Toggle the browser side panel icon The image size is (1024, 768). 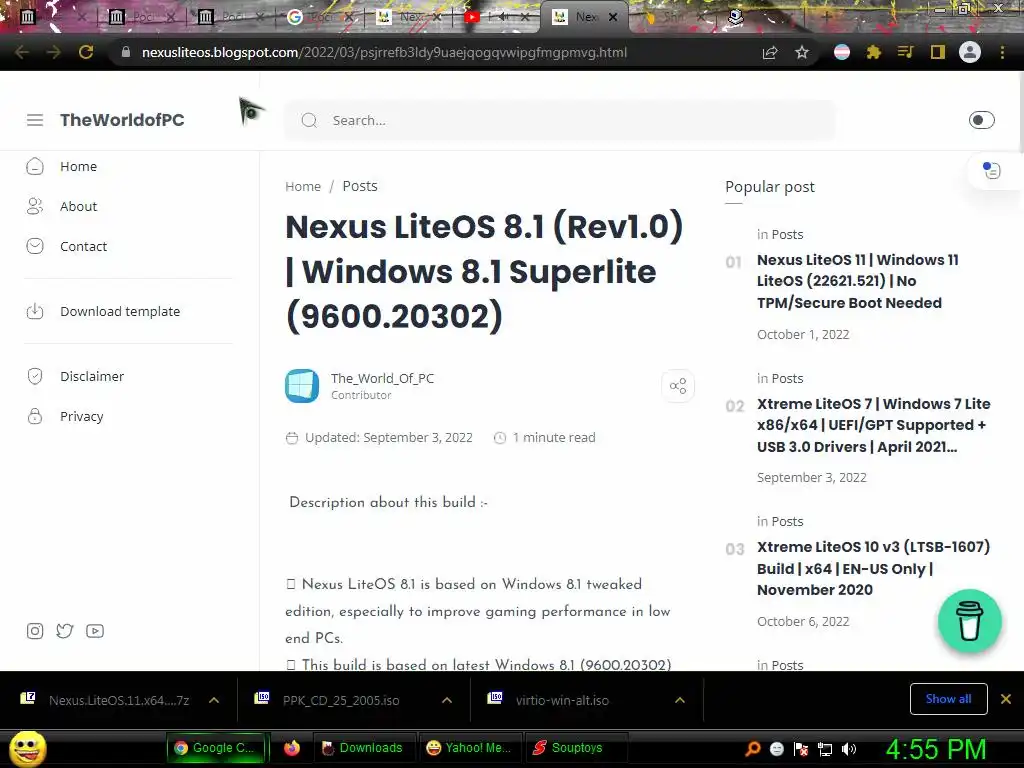tap(938, 52)
